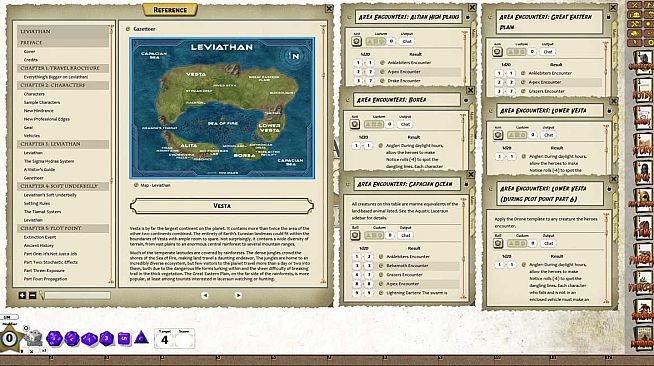654x366 pixels.
Task: Click roll button in Borea encounters table
Action: click(x=355, y=124)
